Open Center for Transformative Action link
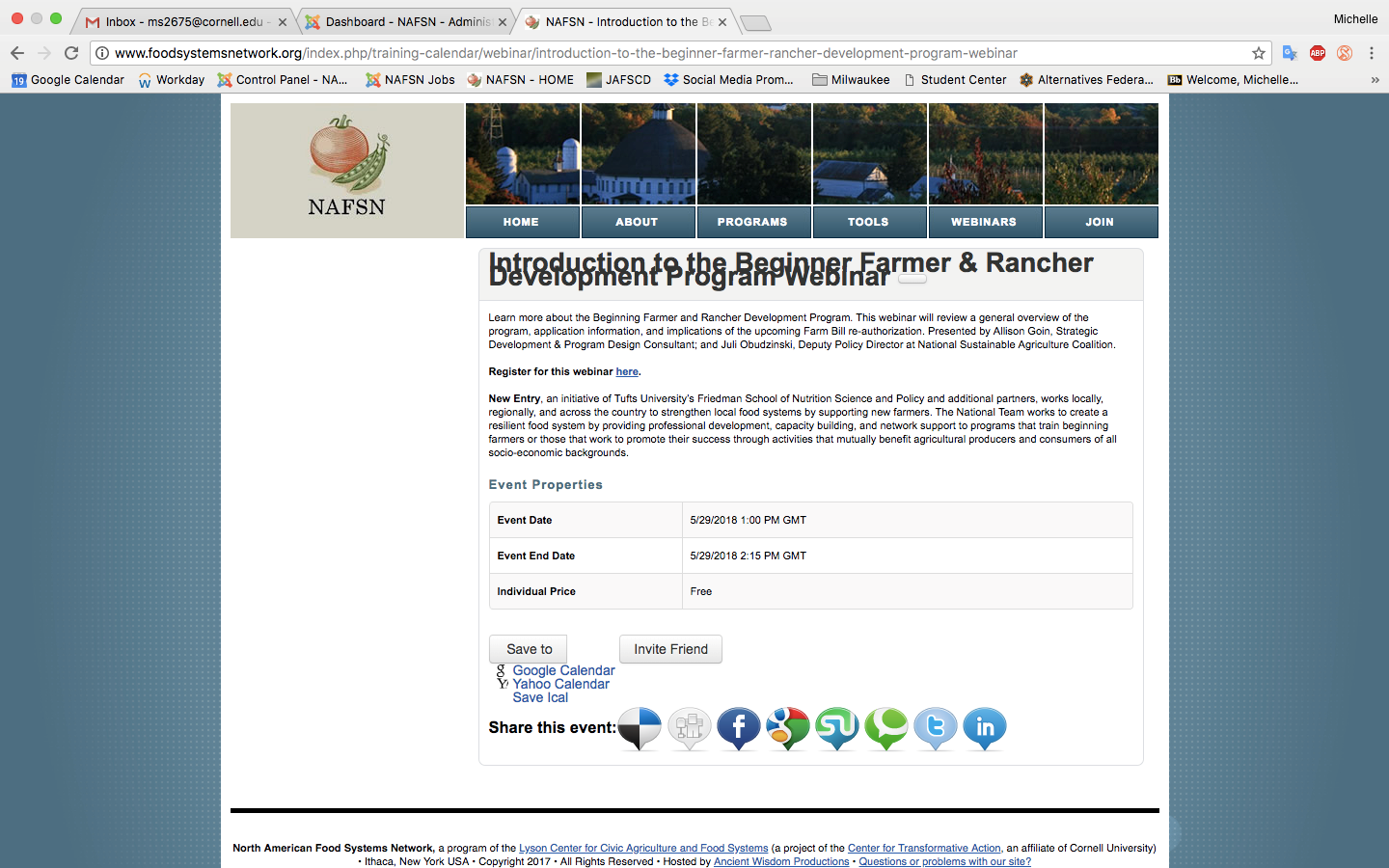 coord(924,849)
